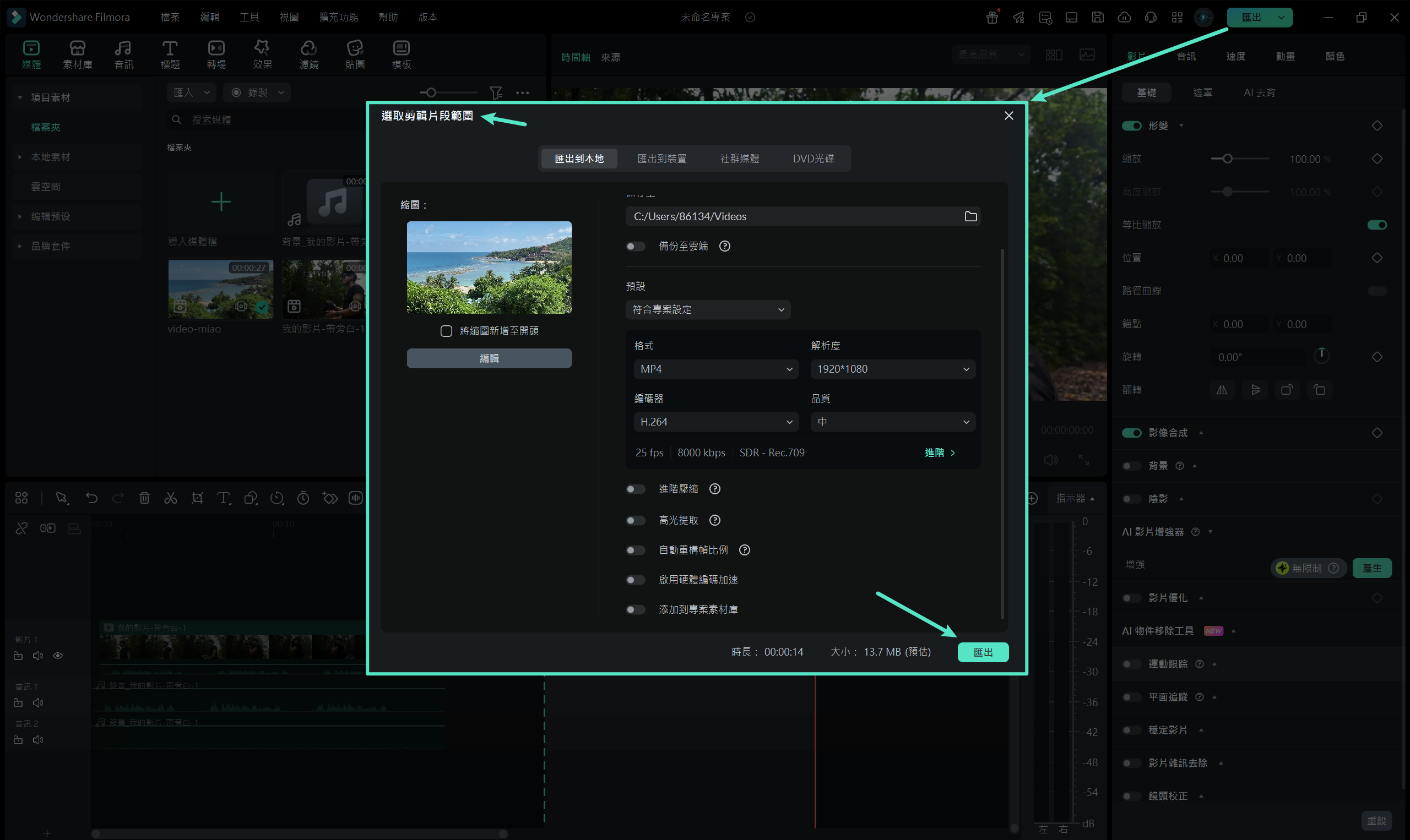Expand the 預設 符合專案設定 dropdown

tap(708, 309)
